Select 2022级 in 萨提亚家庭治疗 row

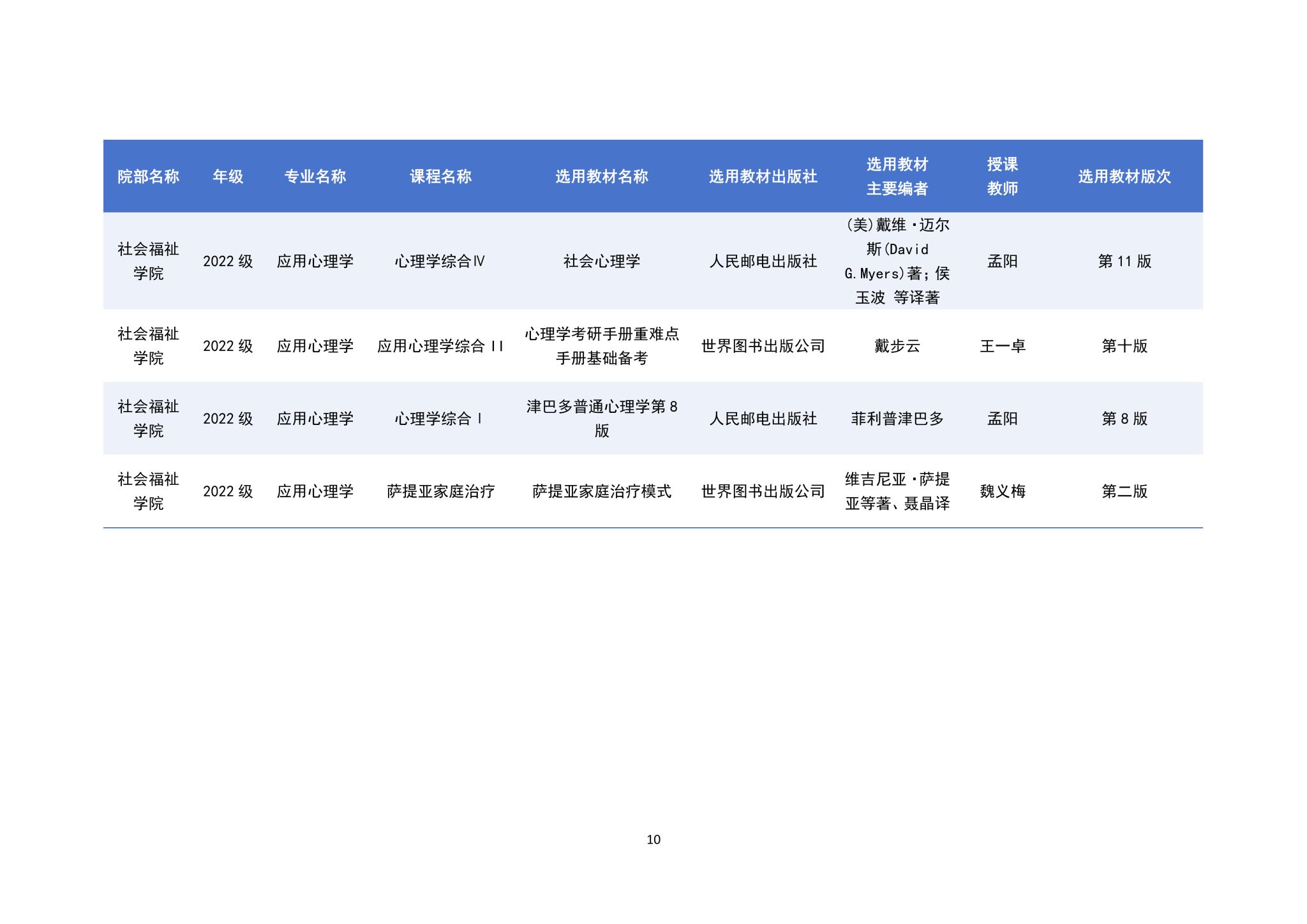228,491
